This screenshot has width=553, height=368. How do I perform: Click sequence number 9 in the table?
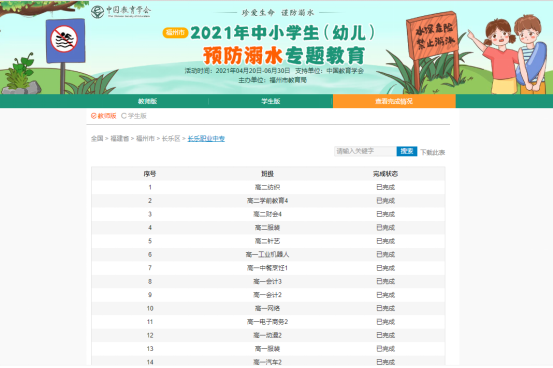pyautogui.click(x=150, y=295)
